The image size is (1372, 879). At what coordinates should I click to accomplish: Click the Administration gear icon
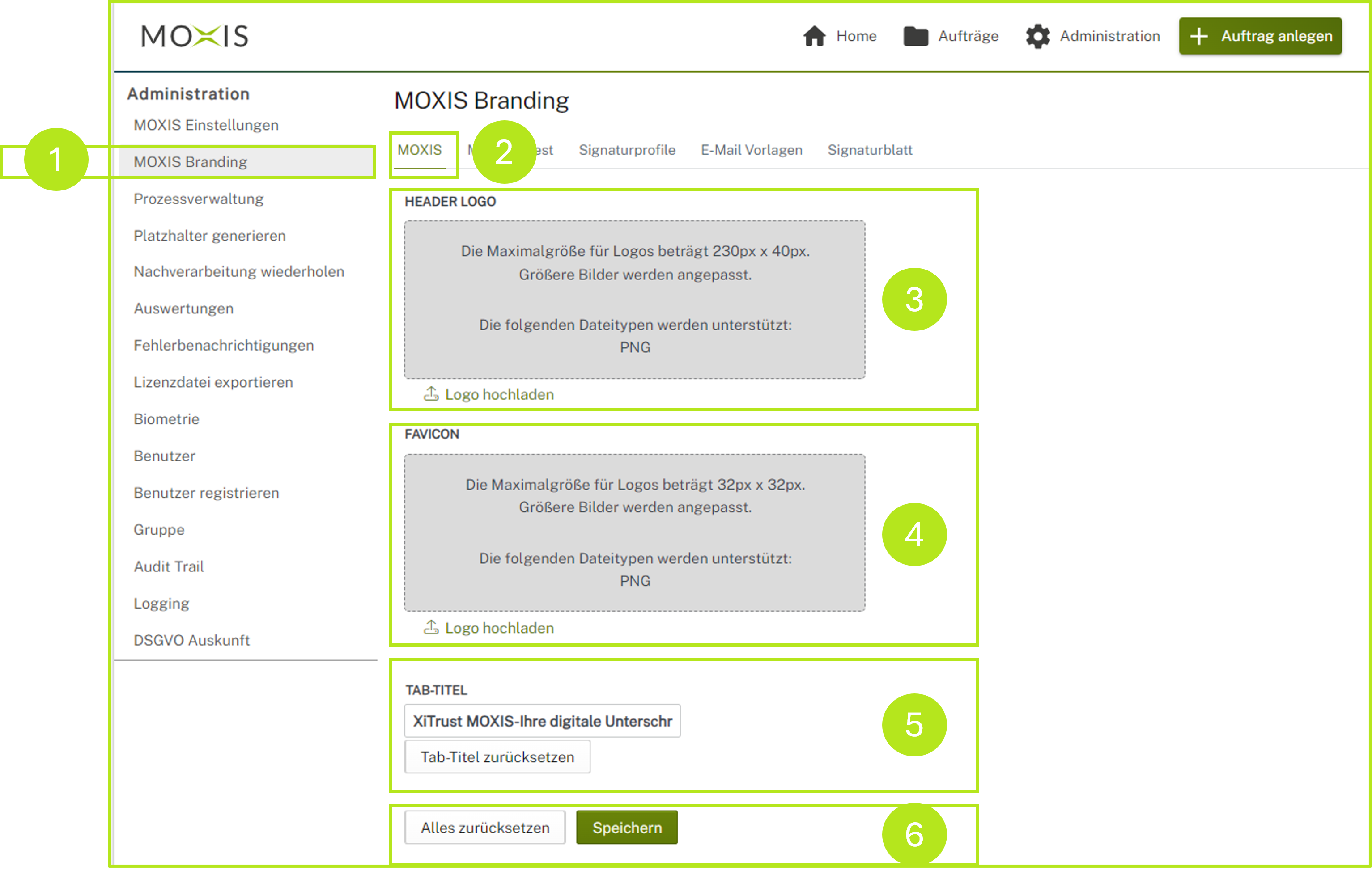click(1037, 36)
